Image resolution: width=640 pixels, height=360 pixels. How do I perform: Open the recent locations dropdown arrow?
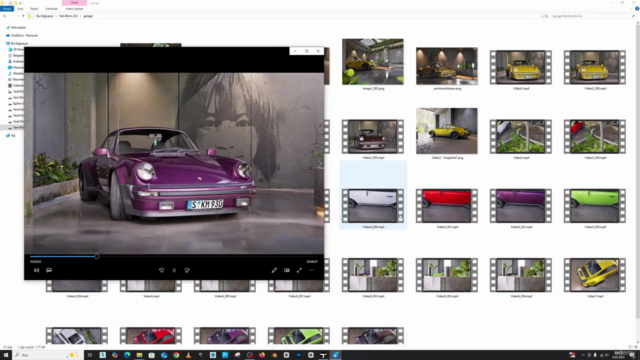[18, 16]
